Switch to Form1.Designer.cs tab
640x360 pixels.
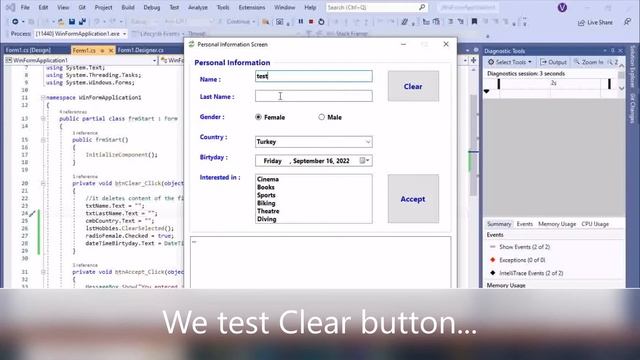pos(140,50)
